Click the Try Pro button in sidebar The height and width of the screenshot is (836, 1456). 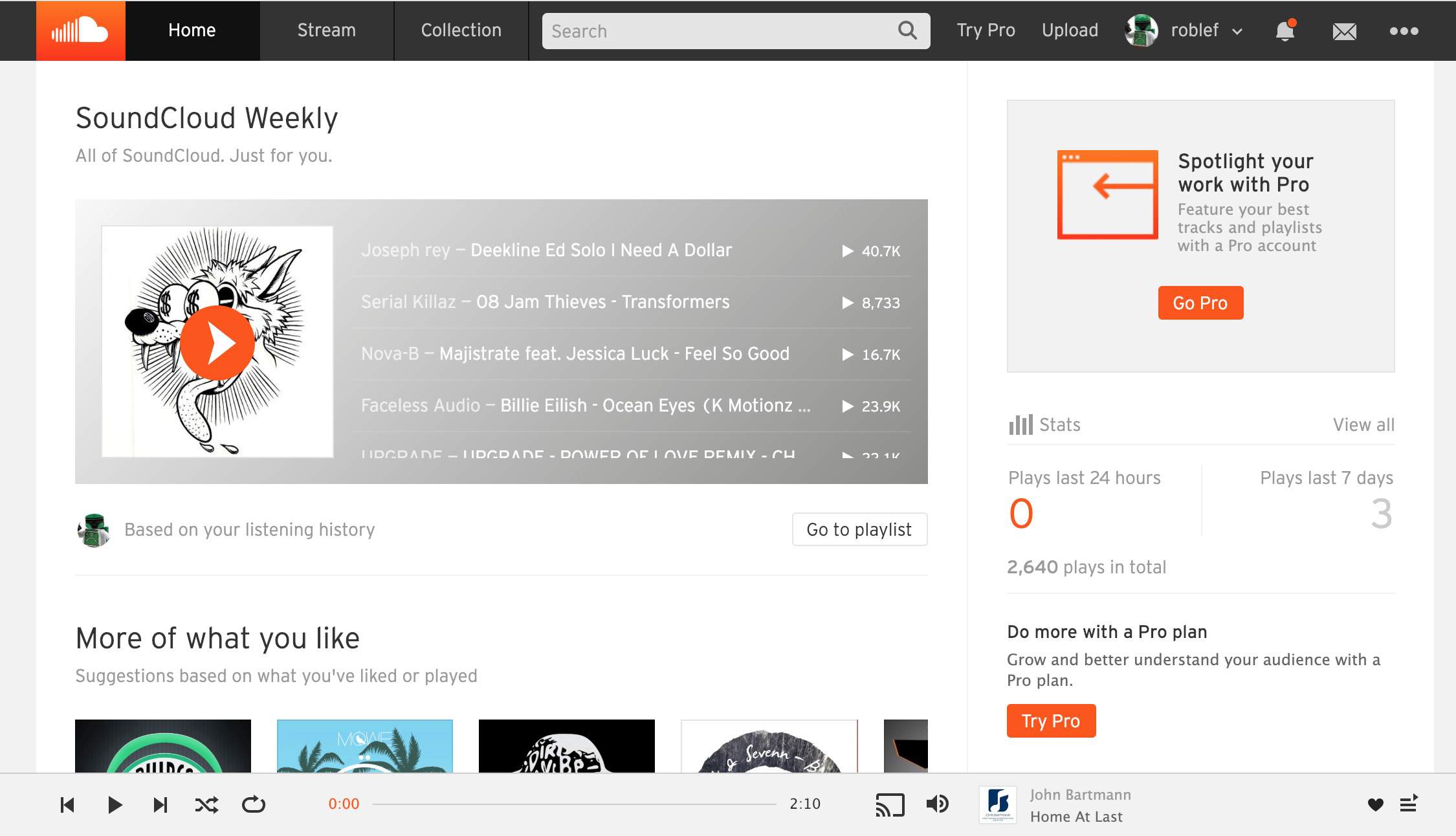1051,721
